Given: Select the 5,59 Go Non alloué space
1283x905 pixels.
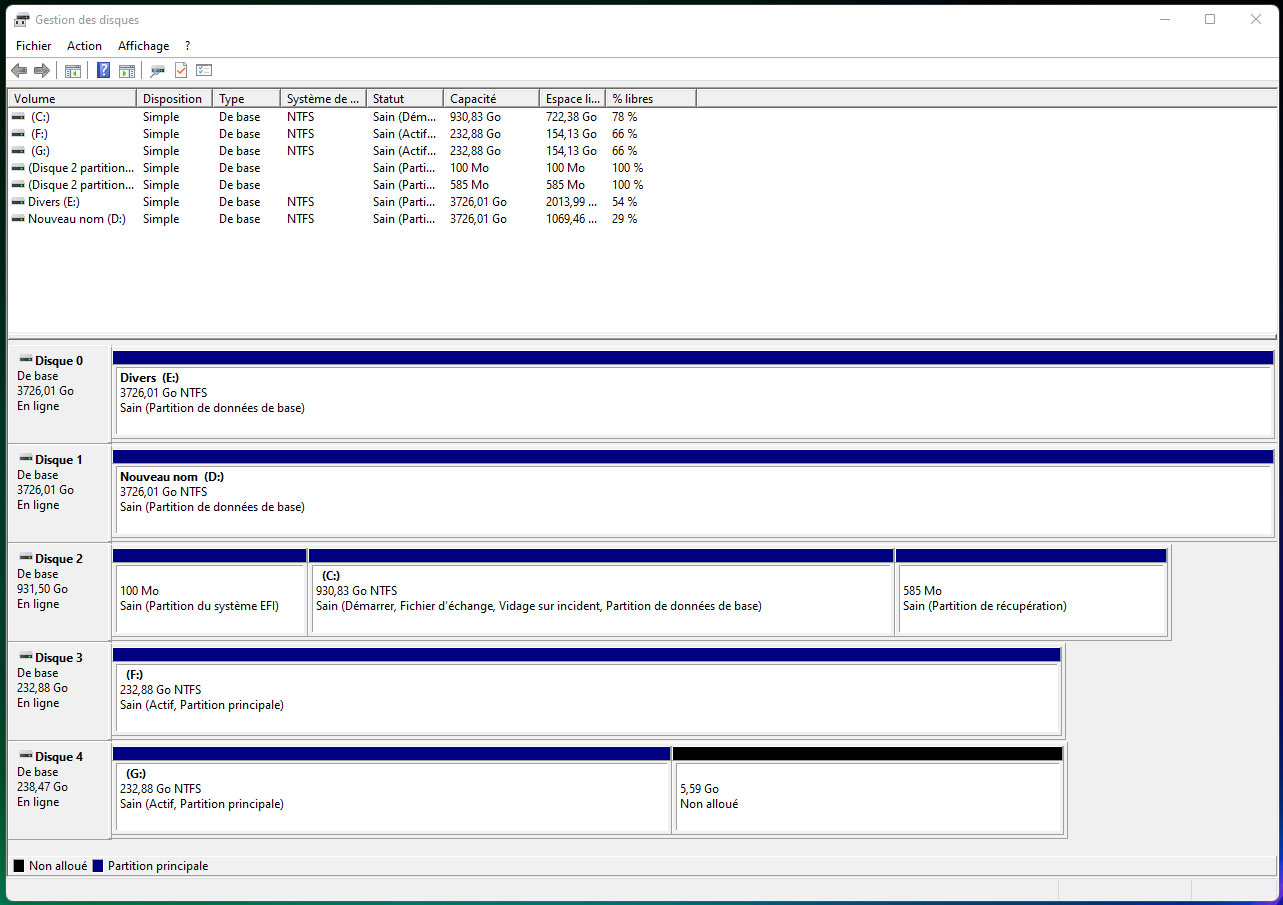Looking at the screenshot, I should pyautogui.click(x=868, y=790).
